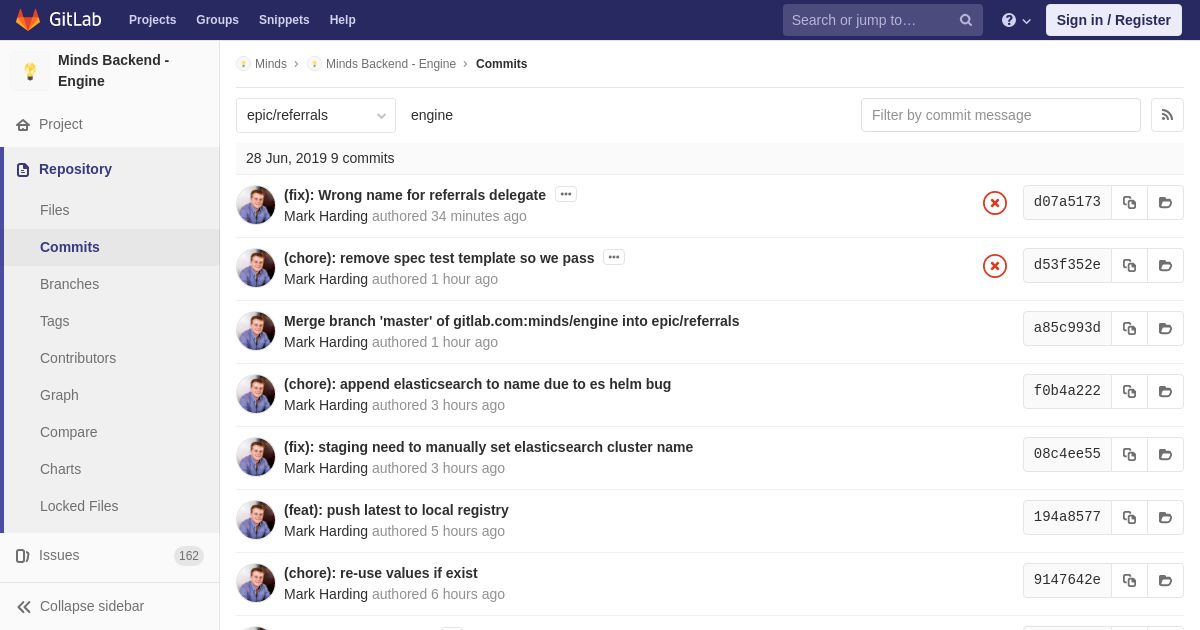Click the Collapse sidebar double-chevron icon

pyautogui.click(x=24, y=607)
